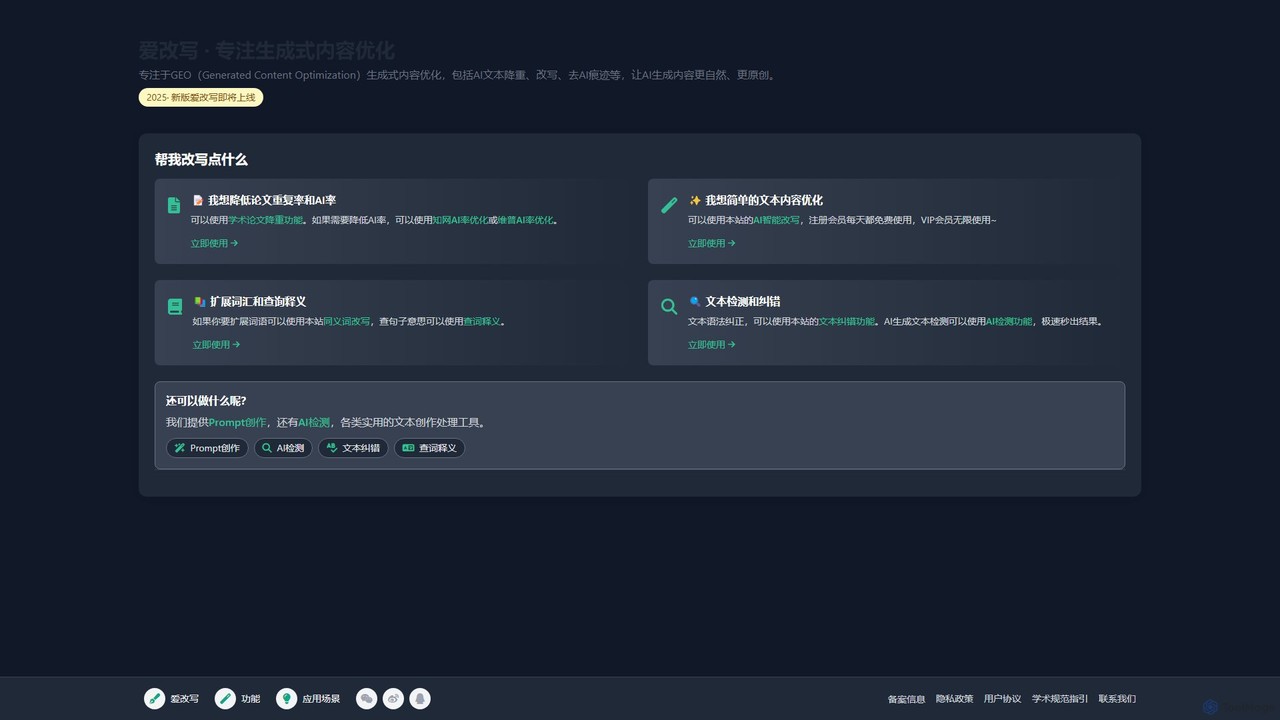1280x720 pixels.
Task: Click 立即使用 under 我想降低论文重复率和AI率
Action: tap(215, 243)
